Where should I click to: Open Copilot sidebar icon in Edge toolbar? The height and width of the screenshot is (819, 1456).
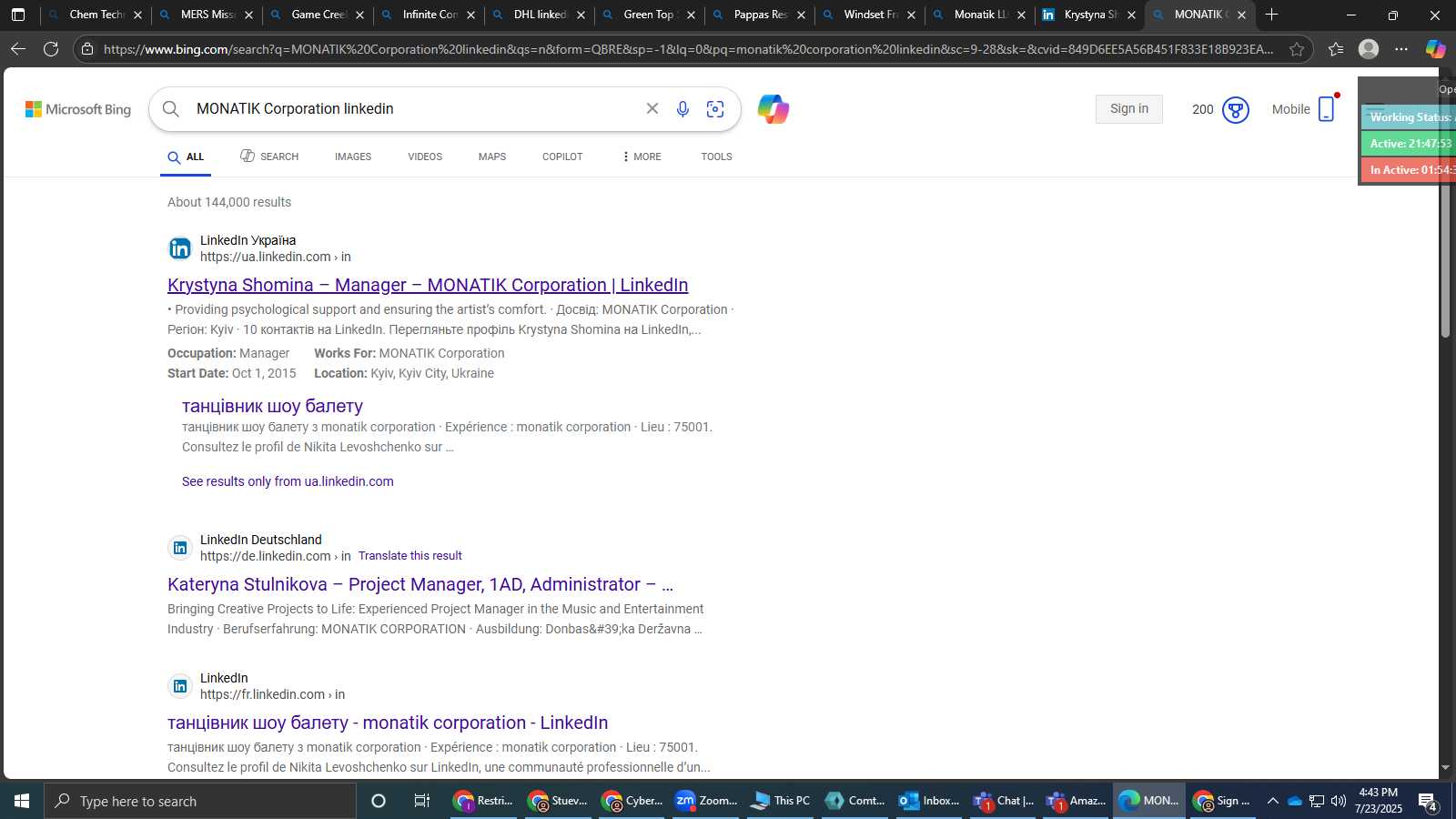(1435, 49)
